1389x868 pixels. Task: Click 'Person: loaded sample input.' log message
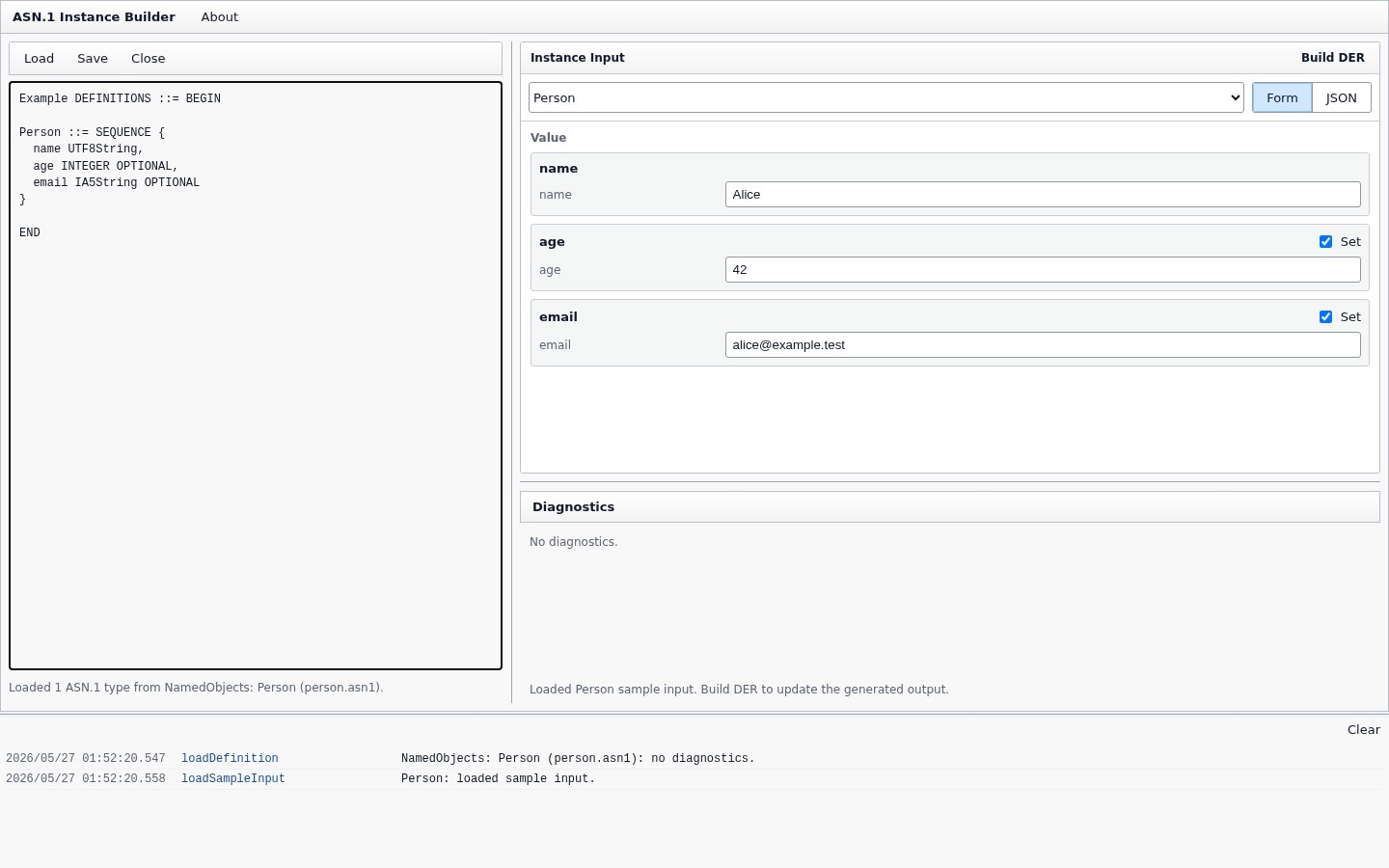(x=498, y=779)
